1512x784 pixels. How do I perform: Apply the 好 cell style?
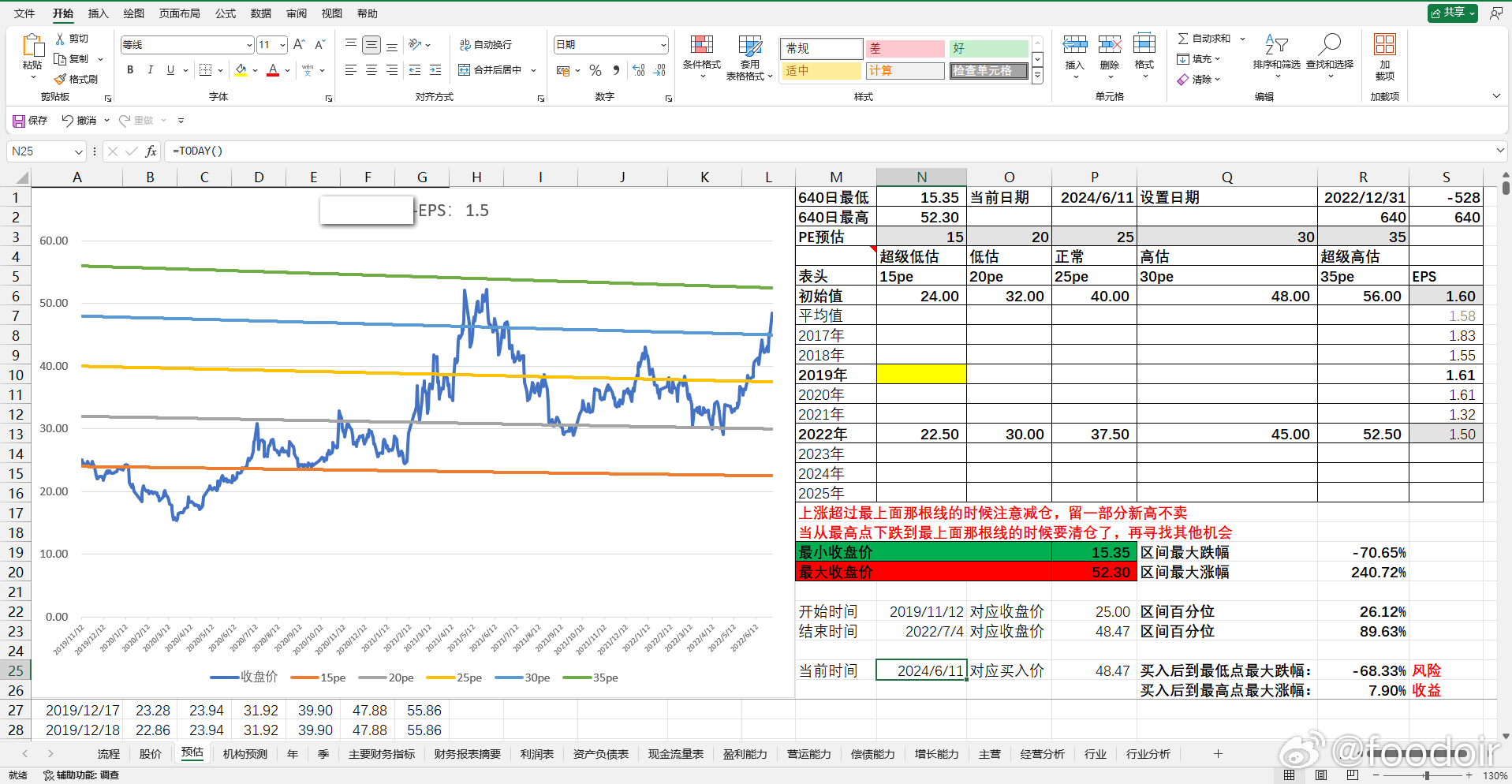[x=988, y=48]
